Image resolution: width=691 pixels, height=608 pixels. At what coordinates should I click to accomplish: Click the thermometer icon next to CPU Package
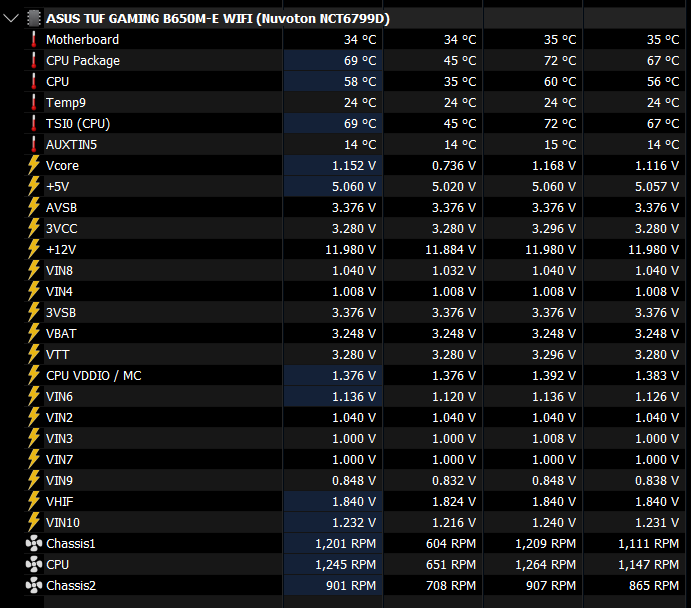click(x=33, y=60)
